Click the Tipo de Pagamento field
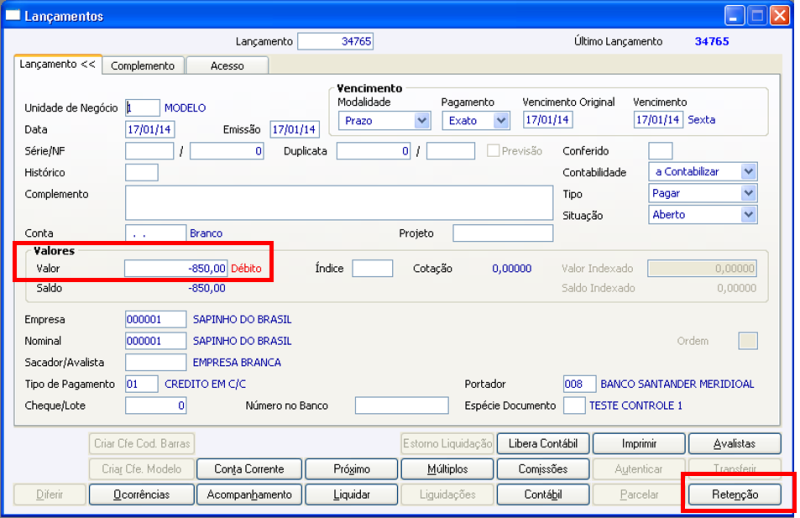Screen dimensions: 800x518 141,384
